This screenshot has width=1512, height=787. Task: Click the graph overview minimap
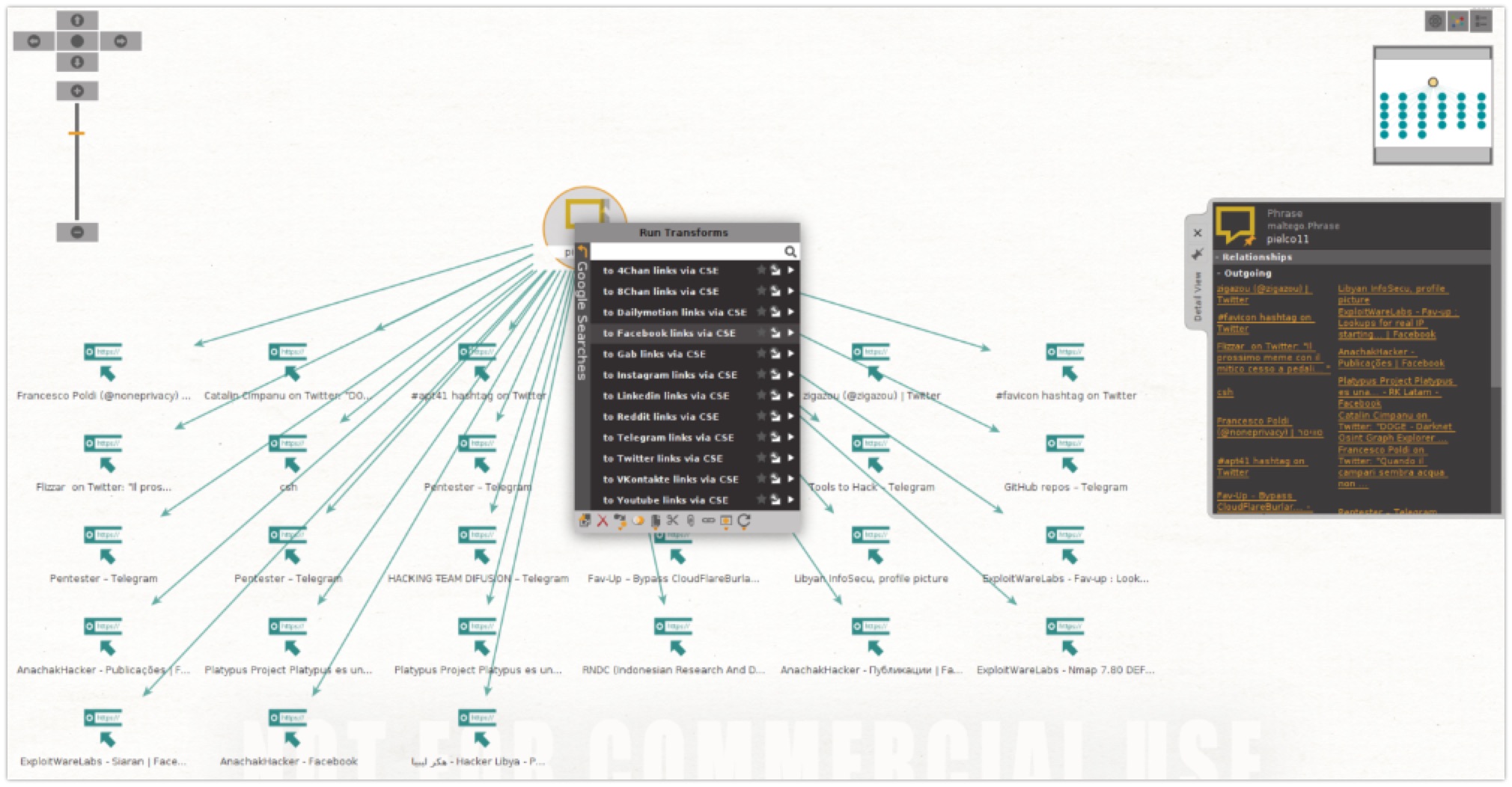click(x=1433, y=105)
